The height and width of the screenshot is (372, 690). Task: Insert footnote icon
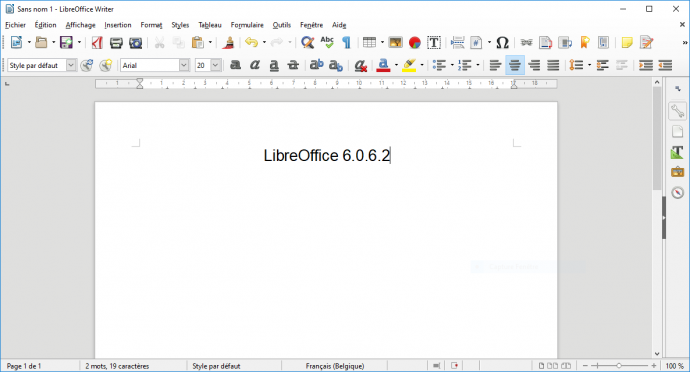pos(545,43)
